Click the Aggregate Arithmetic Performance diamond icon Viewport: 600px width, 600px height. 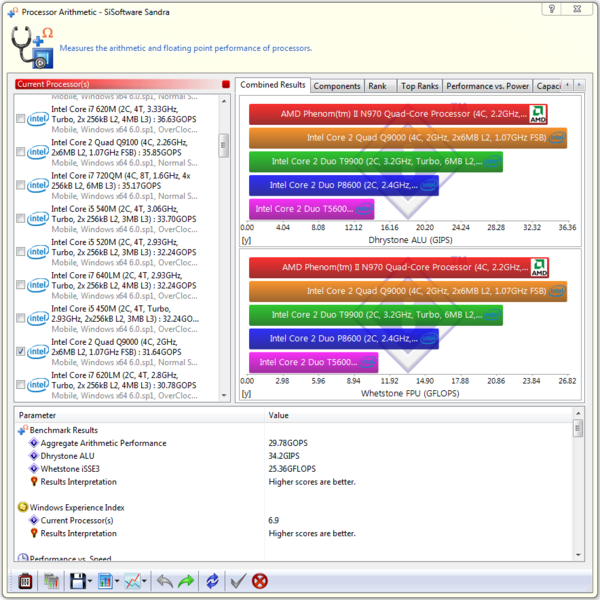[x=34, y=443]
